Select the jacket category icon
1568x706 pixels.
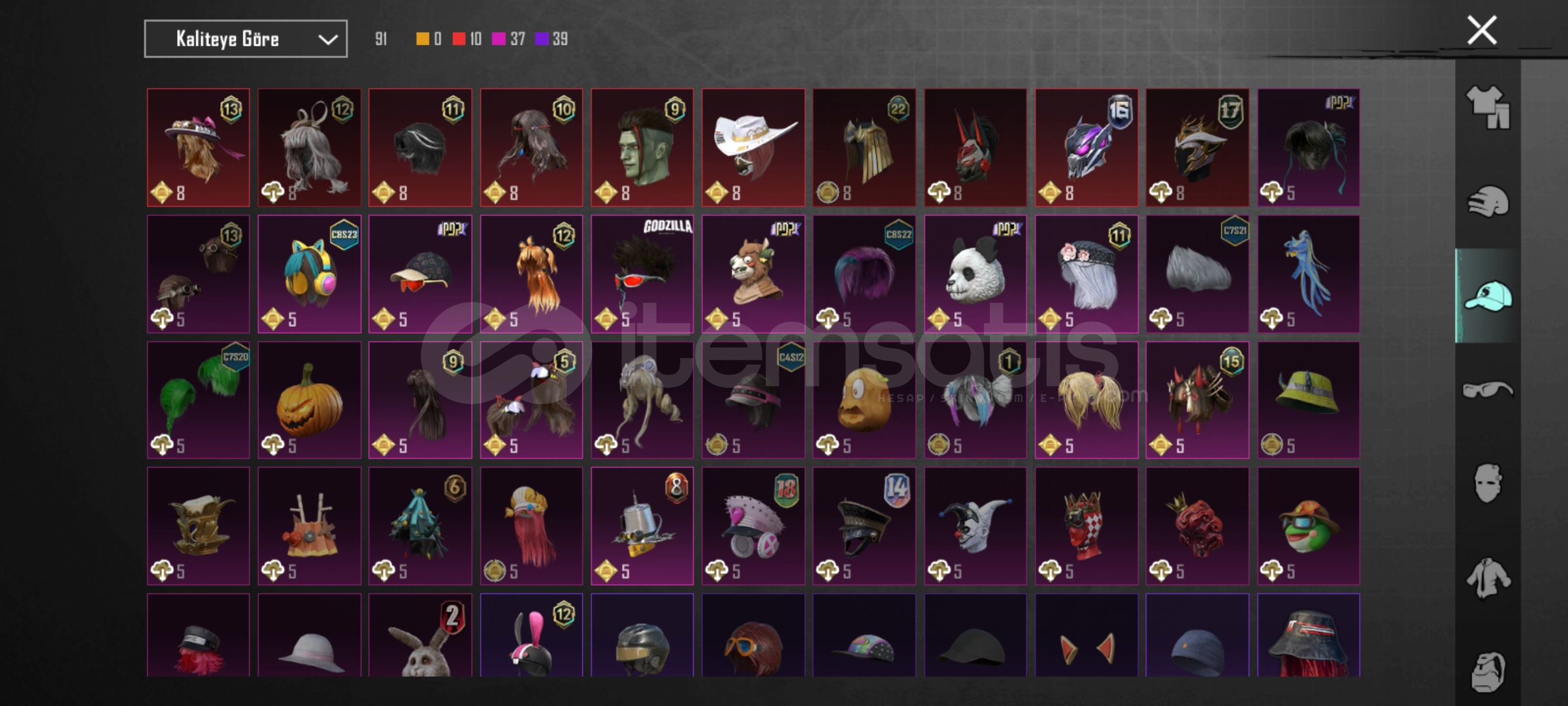pyautogui.click(x=1488, y=578)
